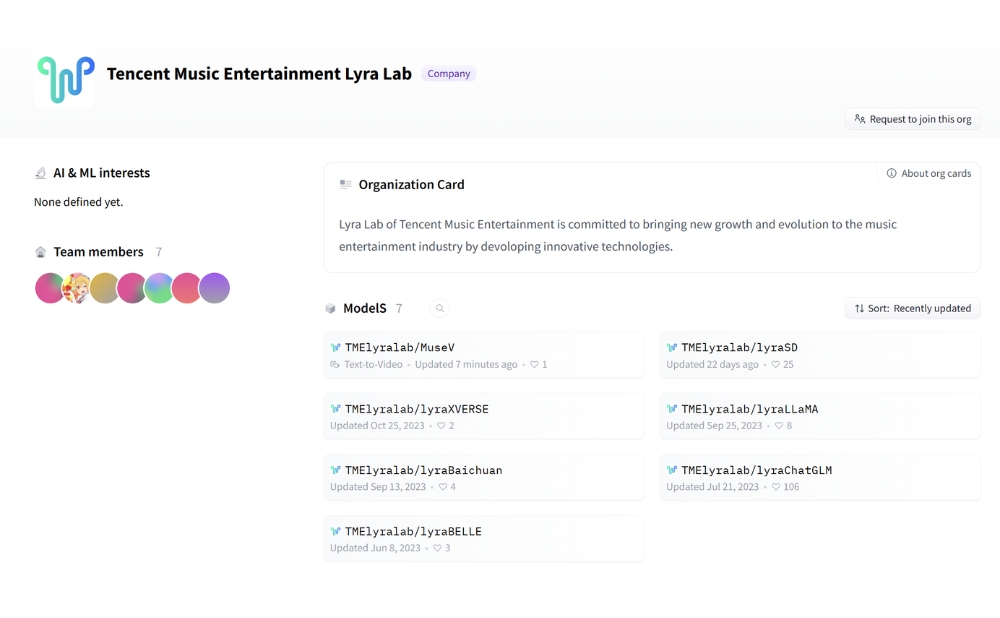1000x618 pixels.
Task: Click the Tencent Music Lyra Lab logo
Action: pos(65,79)
